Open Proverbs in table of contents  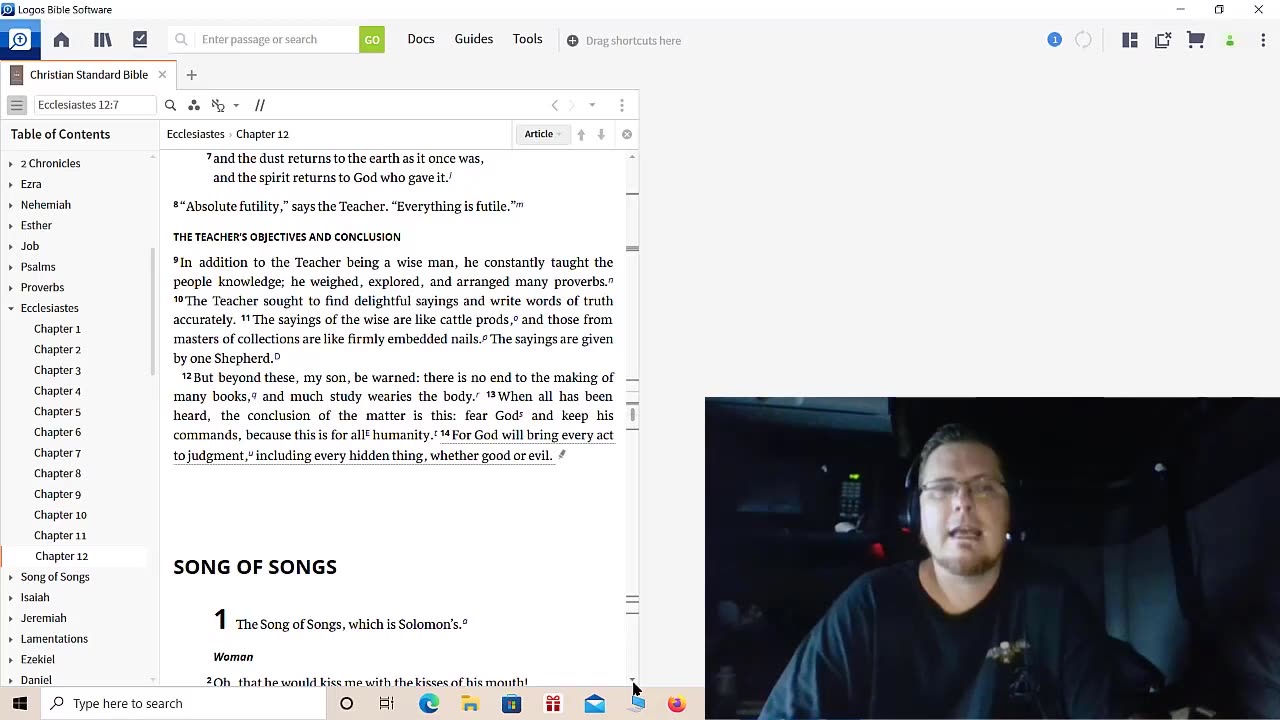42,287
